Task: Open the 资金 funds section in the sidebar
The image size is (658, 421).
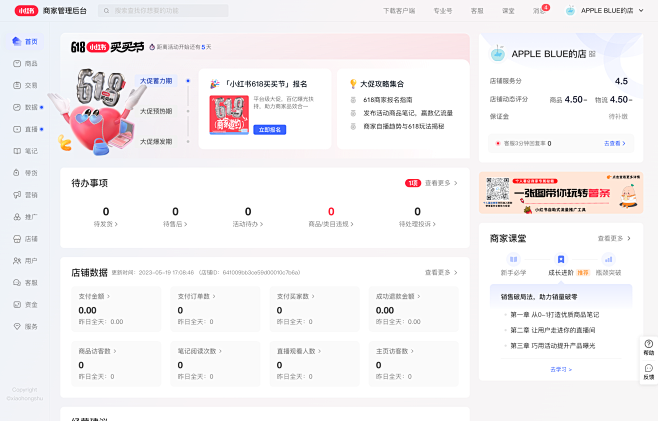Action: [26, 304]
